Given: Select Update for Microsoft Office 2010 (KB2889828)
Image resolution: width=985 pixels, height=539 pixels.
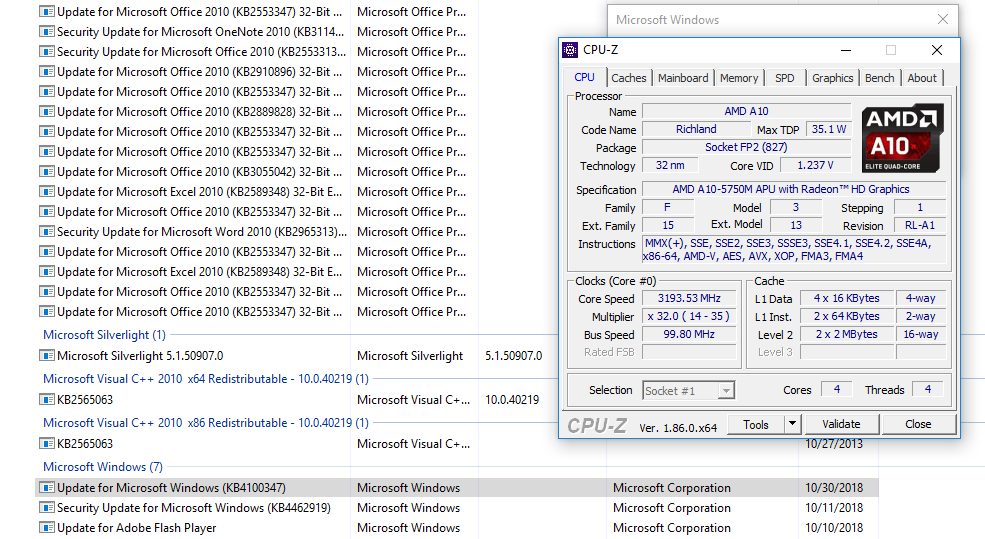Looking at the screenshot, I should pyautogui.click(x=199, y=111).
